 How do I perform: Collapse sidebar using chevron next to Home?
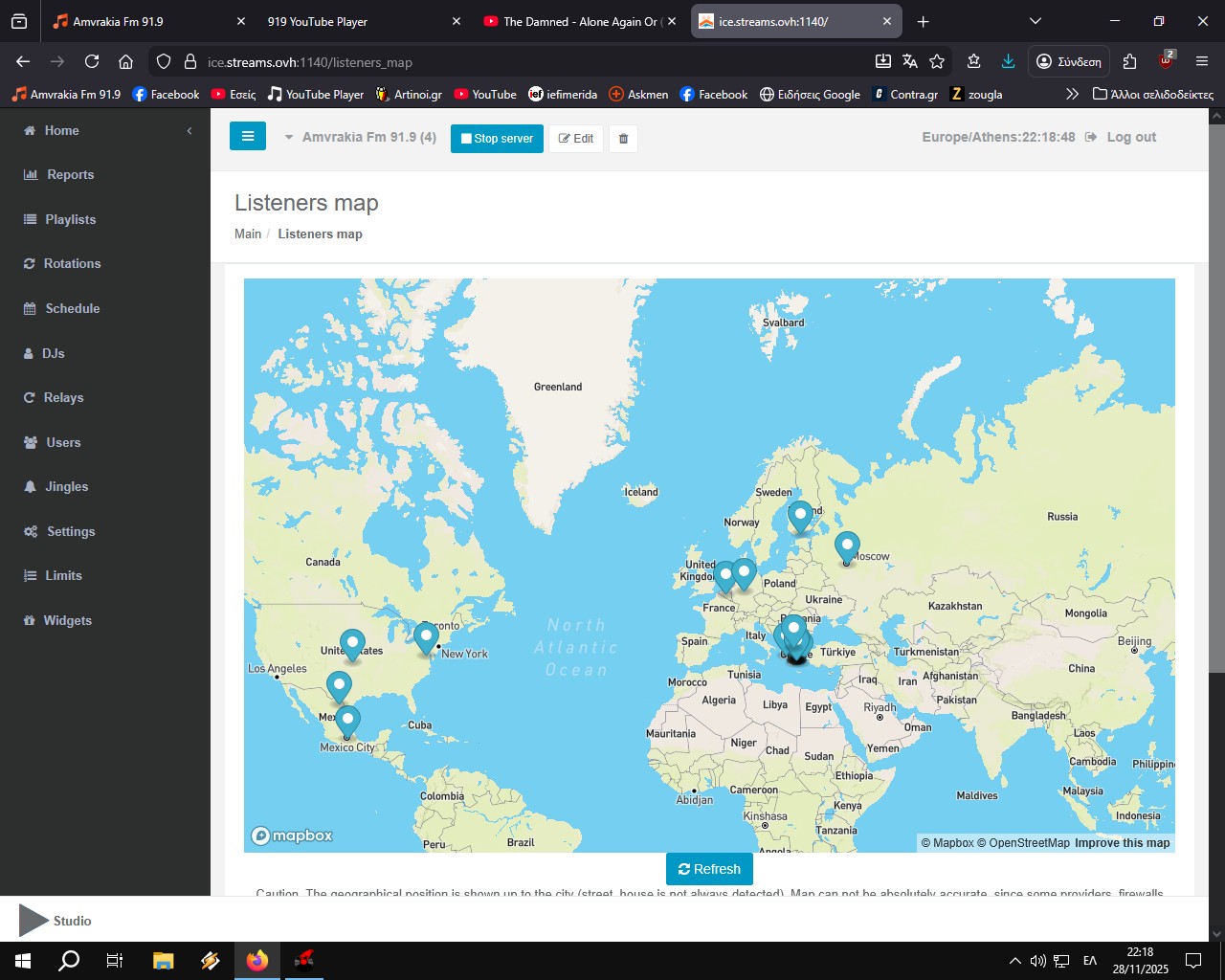tap(189, 131)
